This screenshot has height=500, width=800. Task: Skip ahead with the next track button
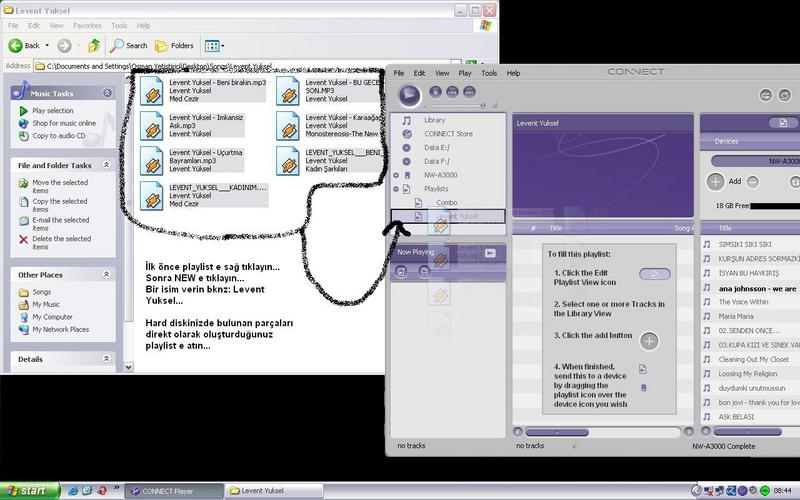point(469,92)
